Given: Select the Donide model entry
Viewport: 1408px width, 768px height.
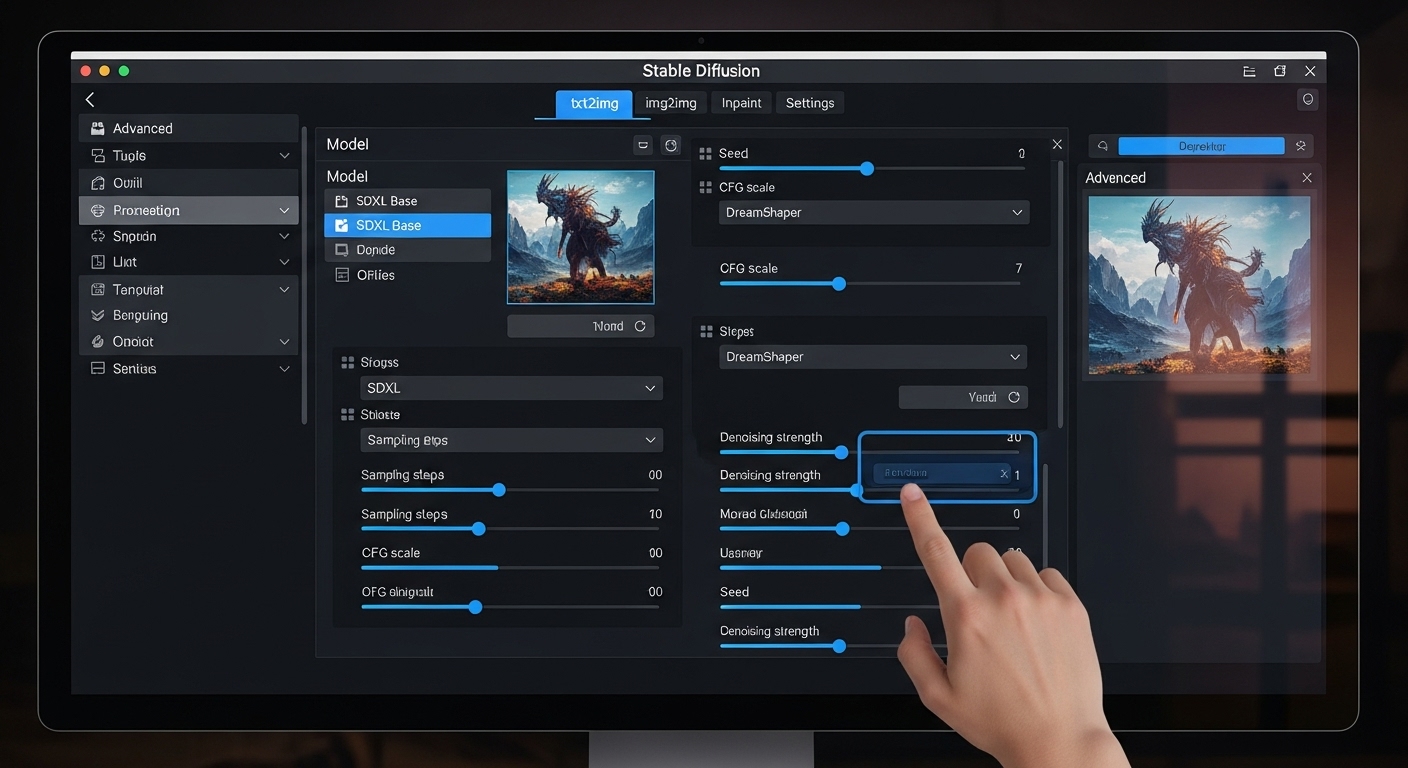Looking at the screenshot, I should 407,250.
